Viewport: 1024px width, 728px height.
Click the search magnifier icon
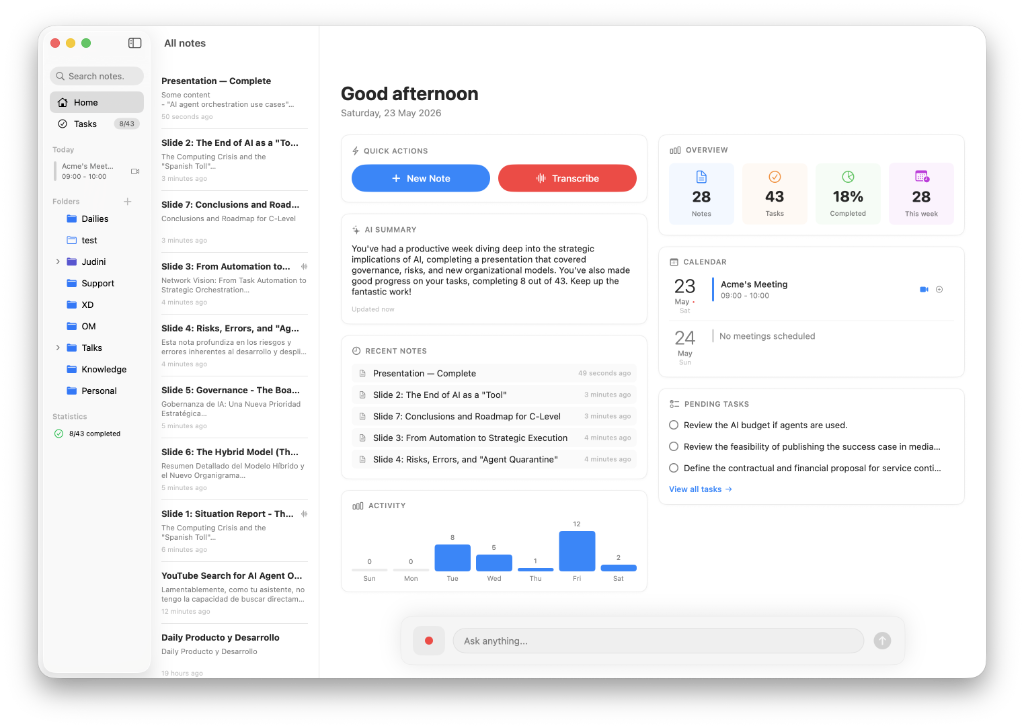coord(60,76)
